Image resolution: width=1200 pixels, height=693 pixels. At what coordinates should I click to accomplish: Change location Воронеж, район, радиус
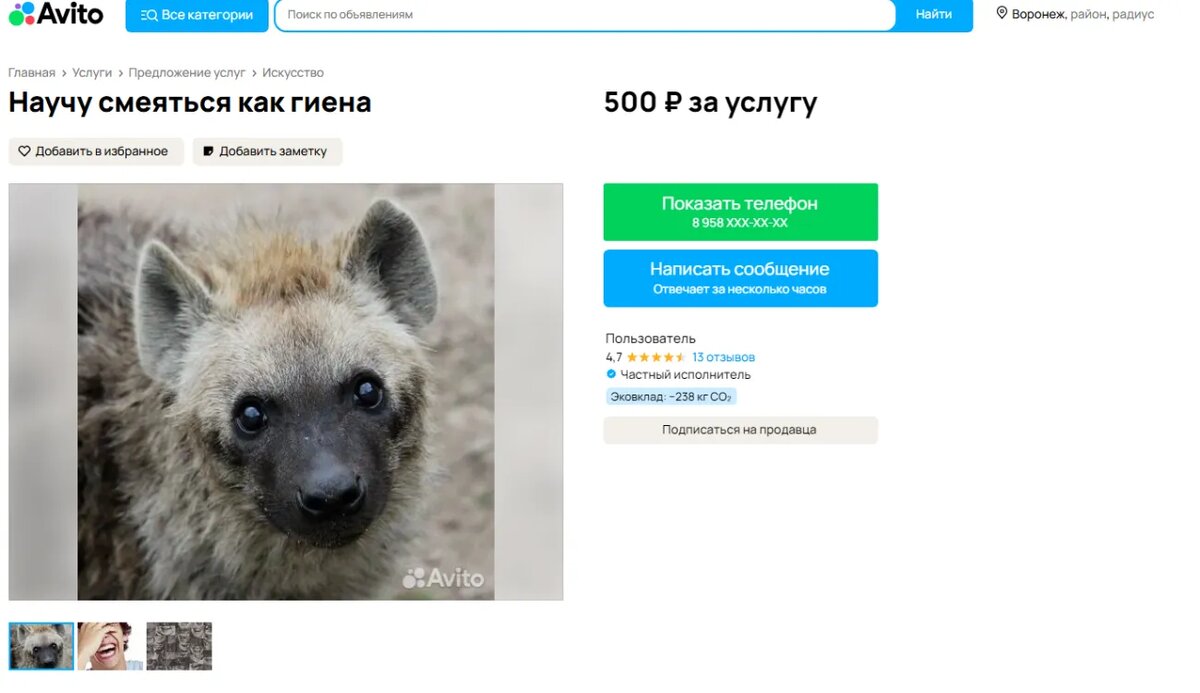click(1075, 14)
